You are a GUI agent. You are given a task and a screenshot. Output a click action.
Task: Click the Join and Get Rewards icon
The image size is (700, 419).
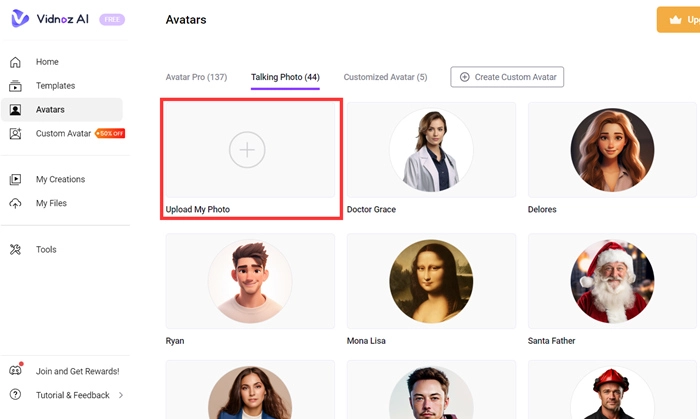pos(15,371)
